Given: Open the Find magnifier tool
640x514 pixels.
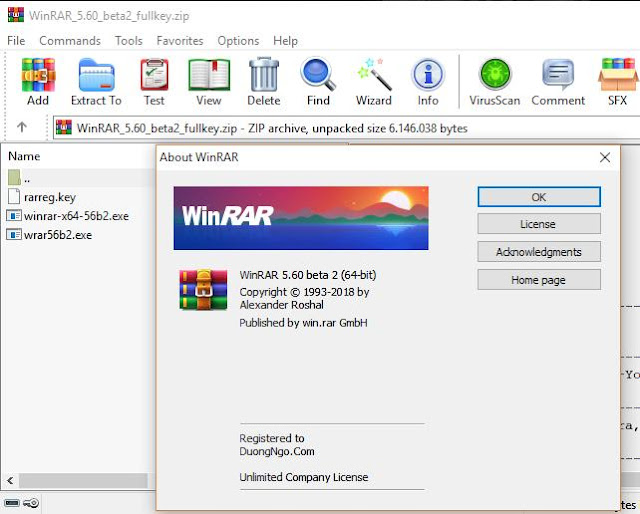Looking at the screenshot, I should click(x=318, y=75).
